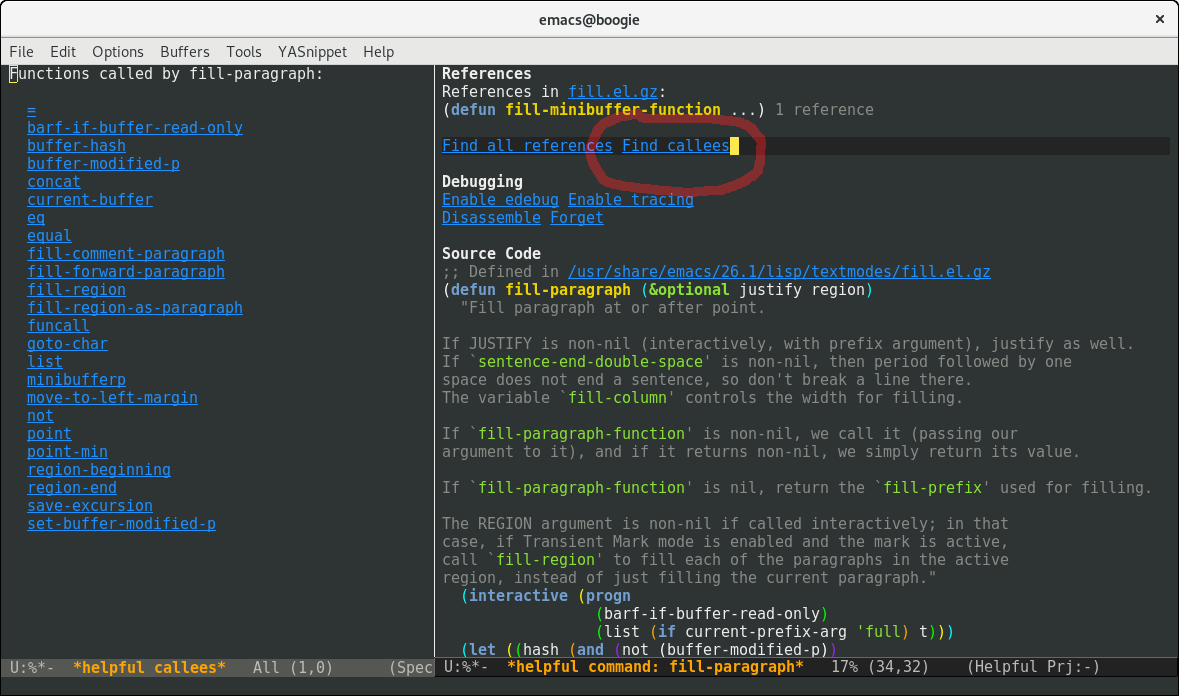Click the Forget link

(x=577, y=218)
